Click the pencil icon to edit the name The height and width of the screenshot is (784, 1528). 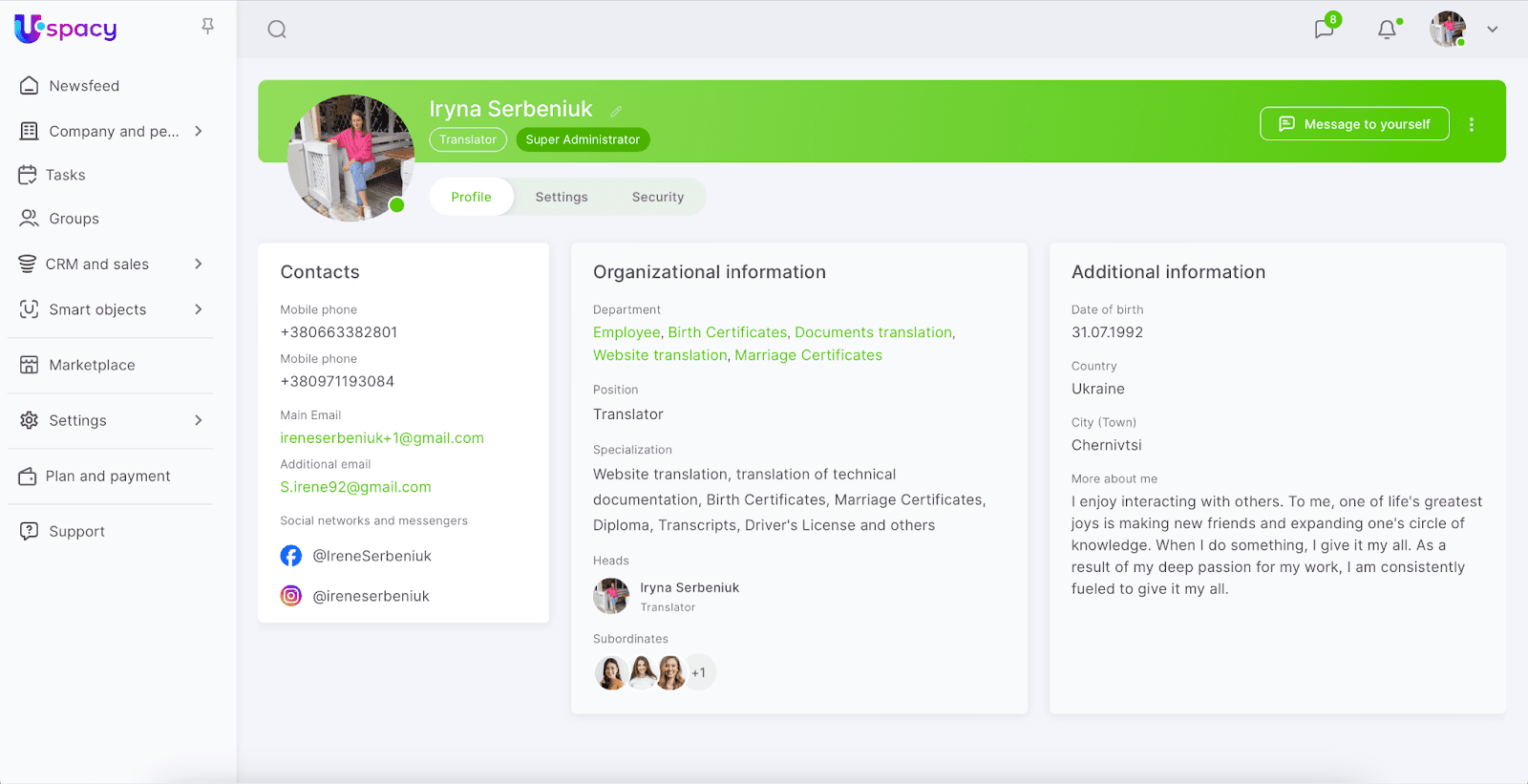pos(616,112)
